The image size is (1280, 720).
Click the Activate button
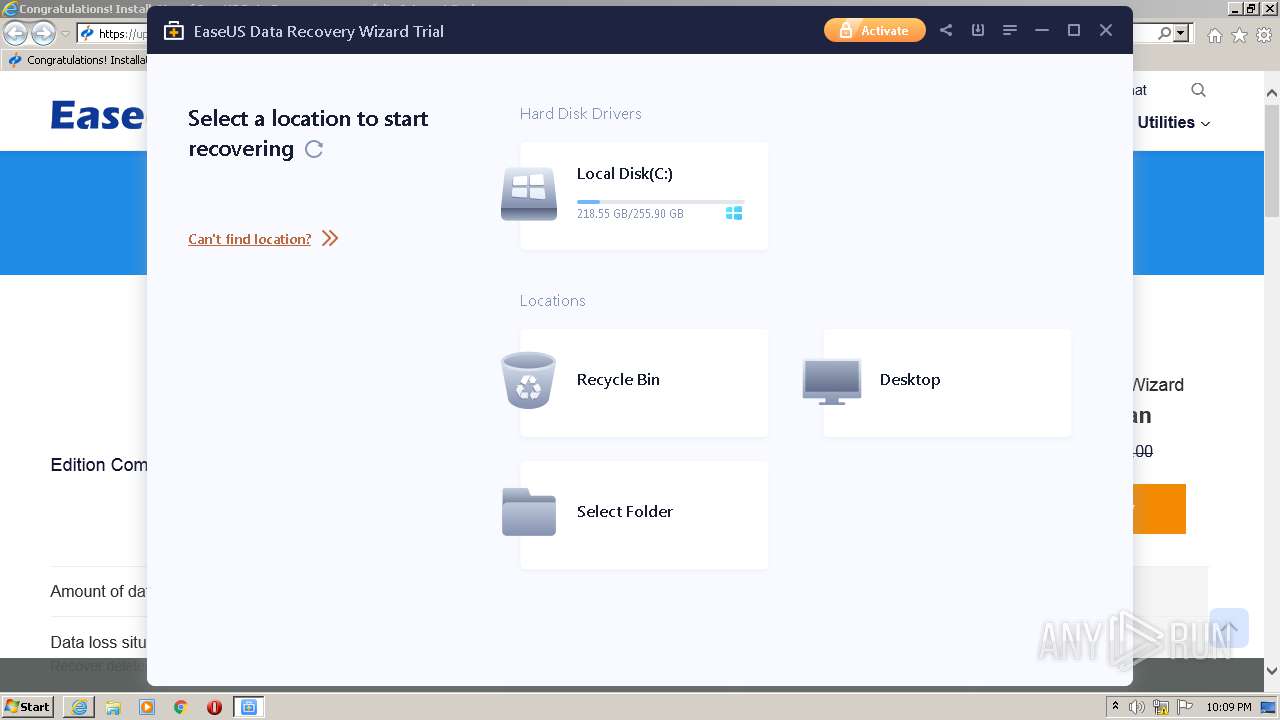[x=875, y=31]
